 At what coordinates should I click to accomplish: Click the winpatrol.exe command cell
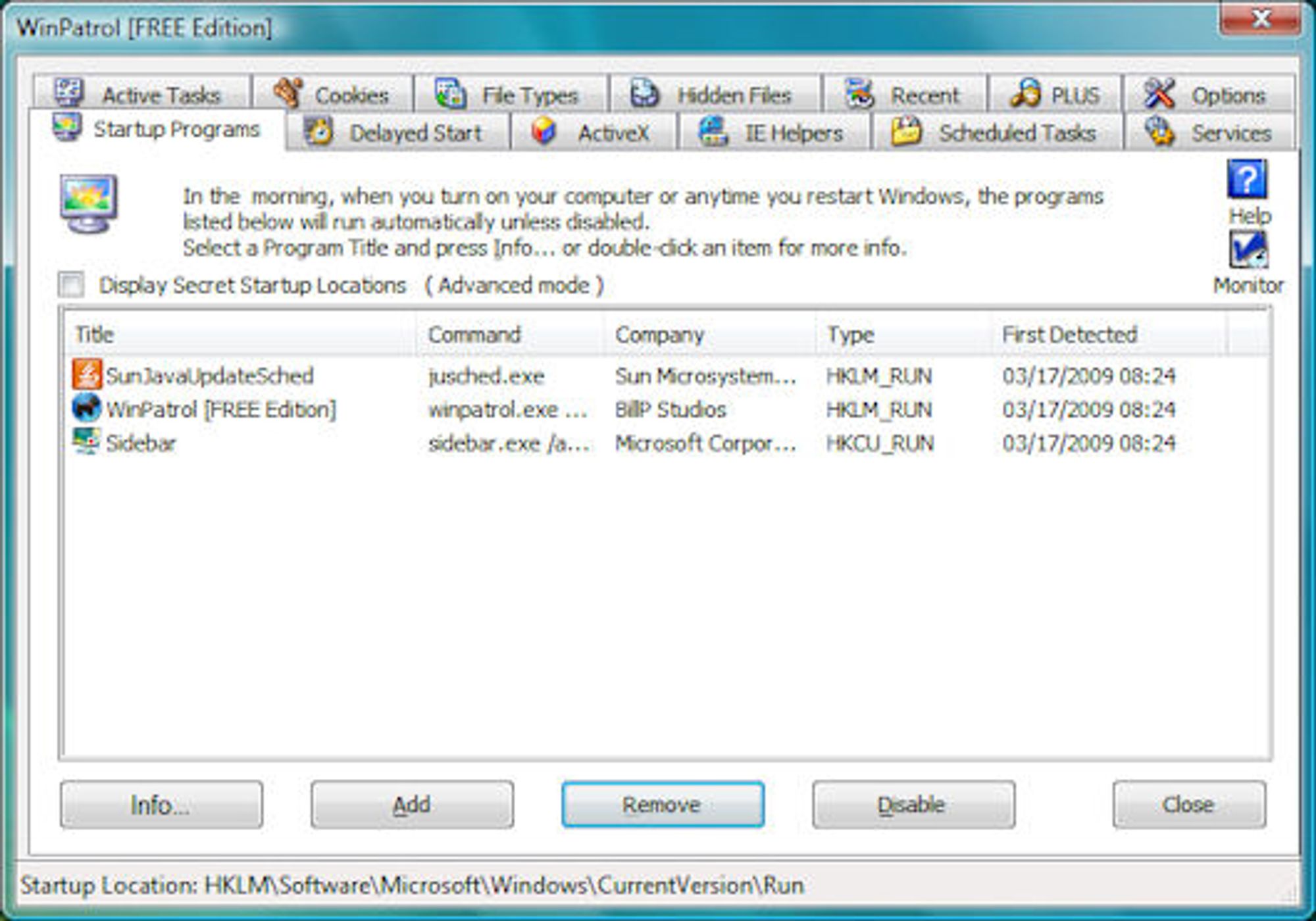[x=507, y=410]
